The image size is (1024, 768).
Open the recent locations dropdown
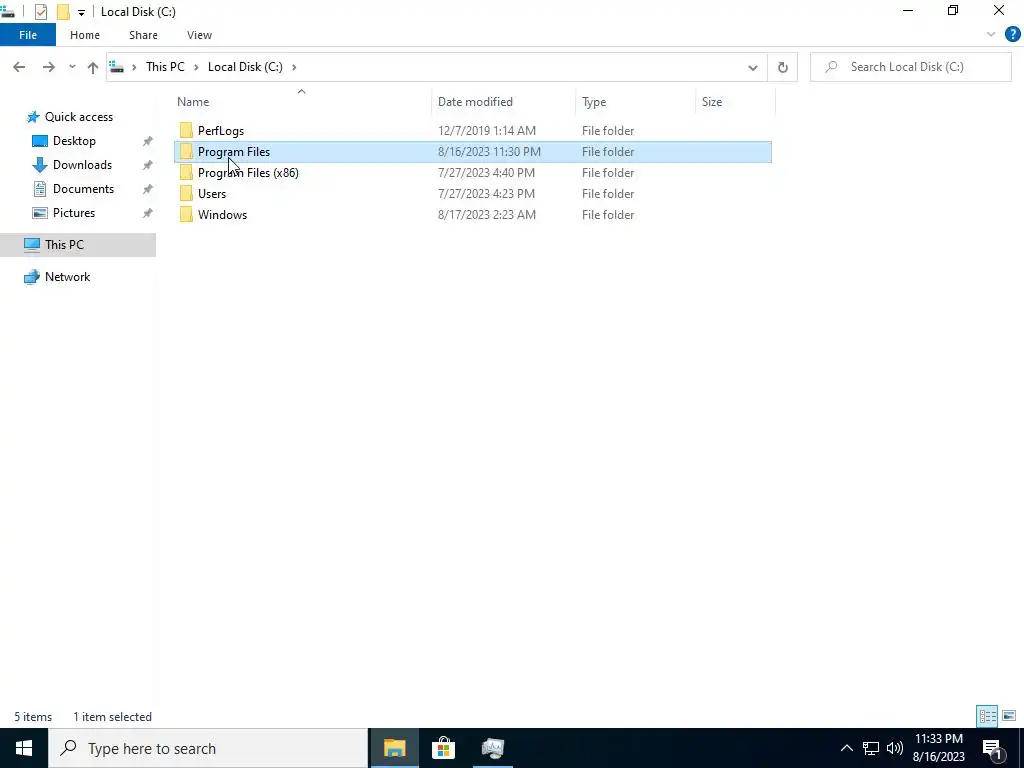pos(72,67)
